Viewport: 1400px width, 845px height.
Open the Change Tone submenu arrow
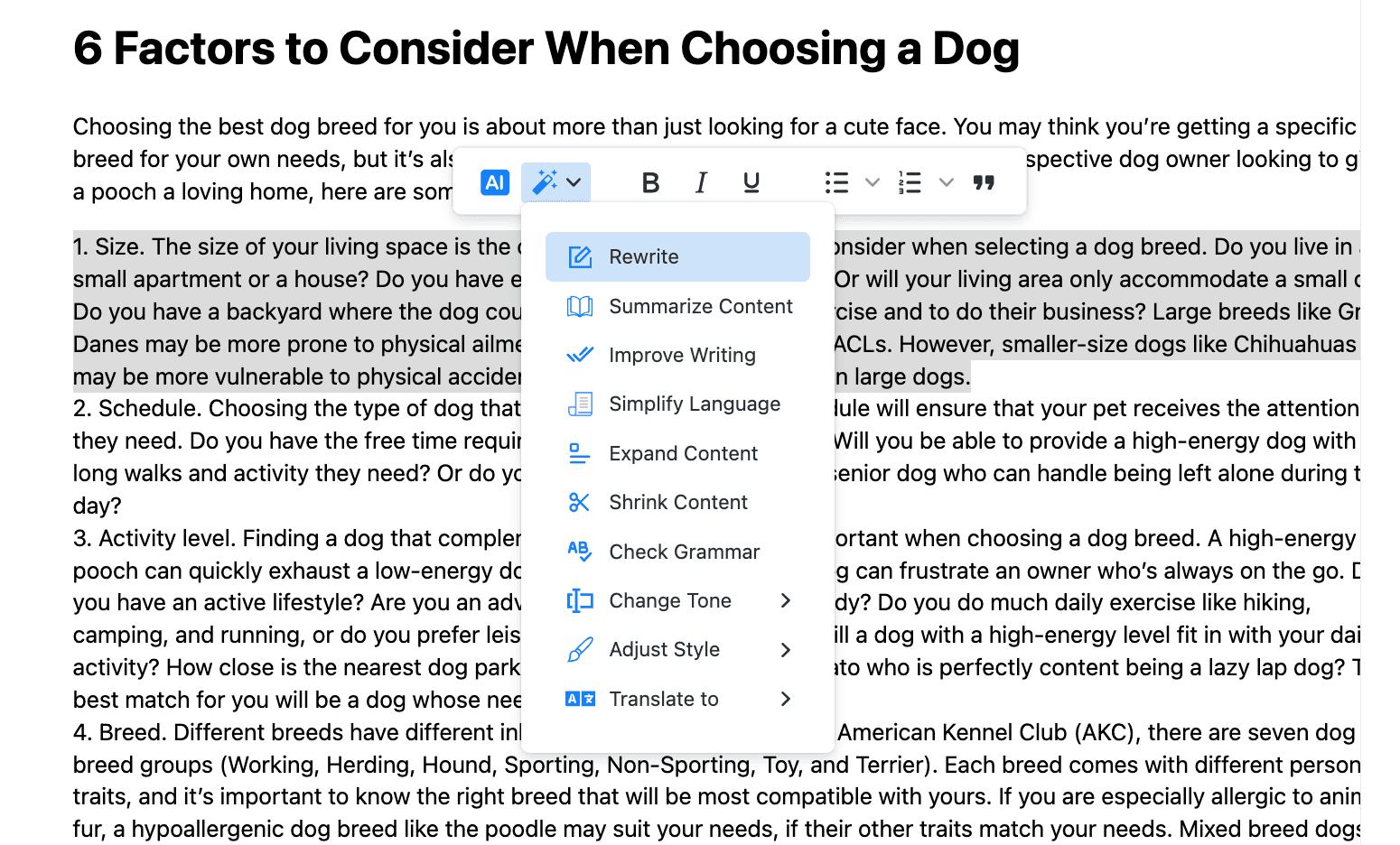[785, 600]
